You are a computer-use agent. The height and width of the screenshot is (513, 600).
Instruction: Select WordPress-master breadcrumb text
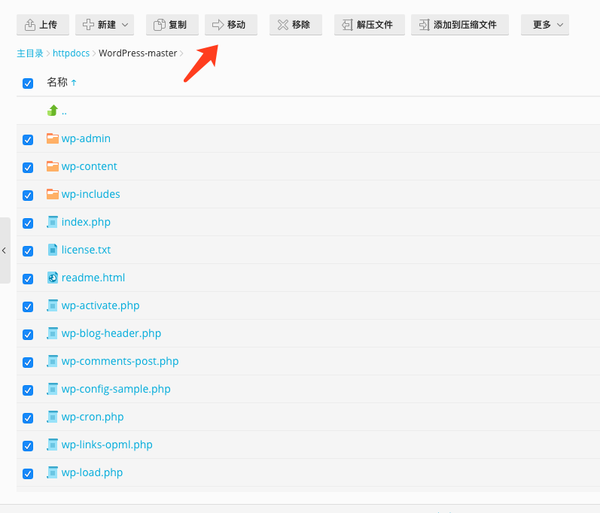pos(138,53)
